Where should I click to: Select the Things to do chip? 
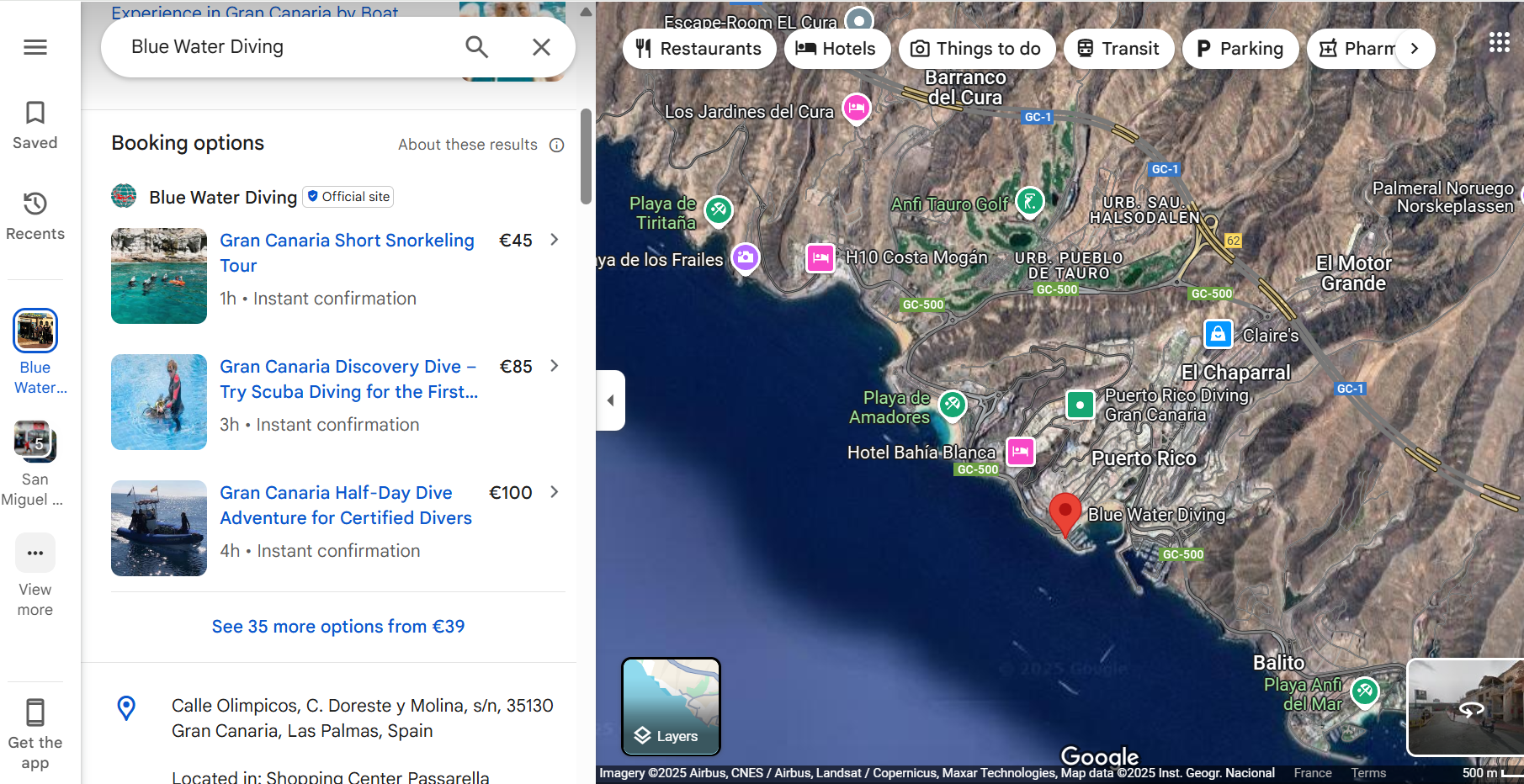(x=976, y=49)
